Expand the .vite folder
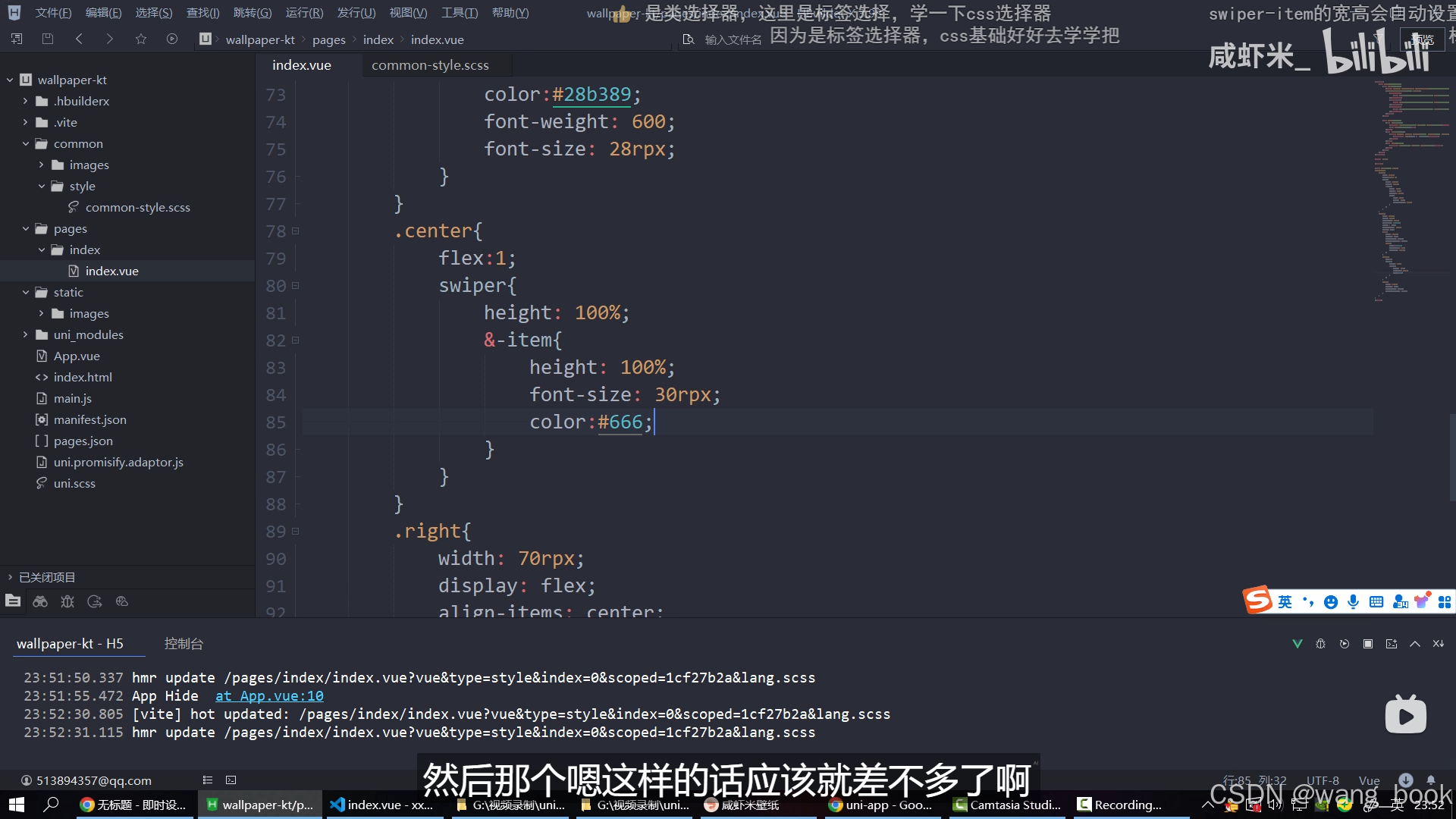The width and height of the screenshot is (1456, 819). click(x=26, y=122)
